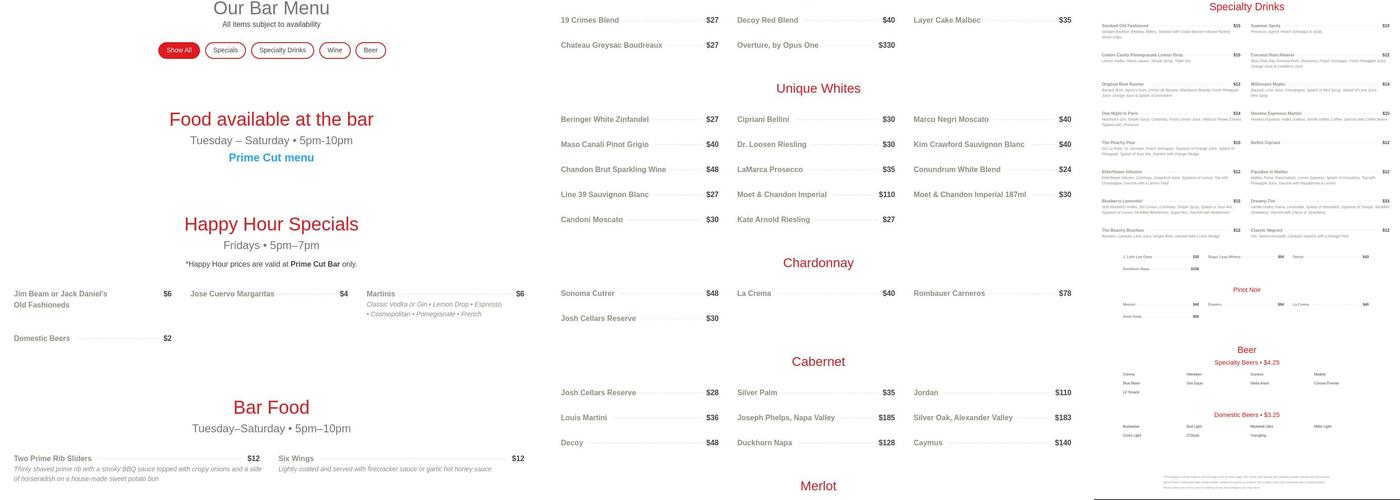Select the Wine filter pill
The width and height of the screenshot is (1400, 500).
[x=335, y=50]
